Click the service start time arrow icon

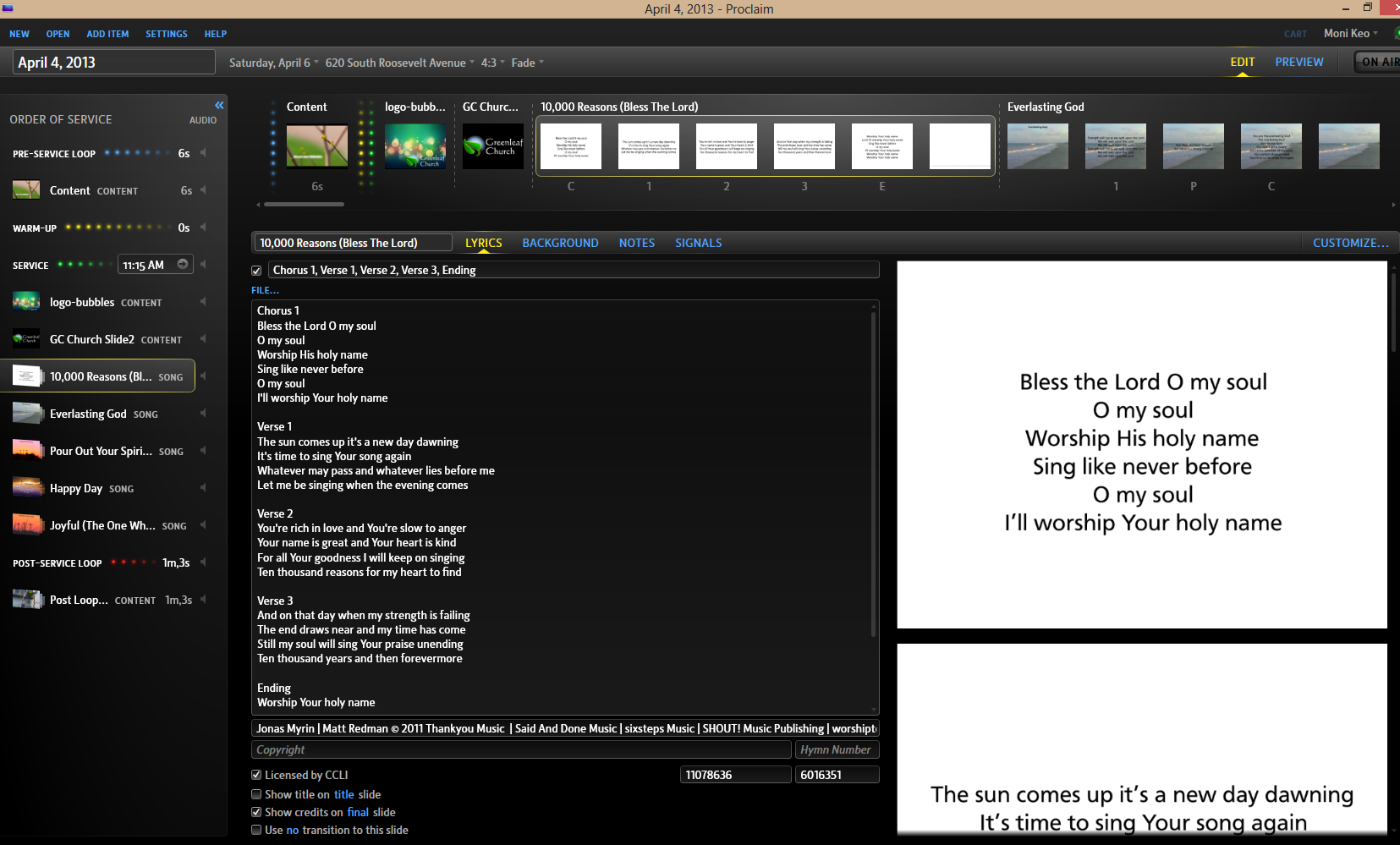coord(182,264)
